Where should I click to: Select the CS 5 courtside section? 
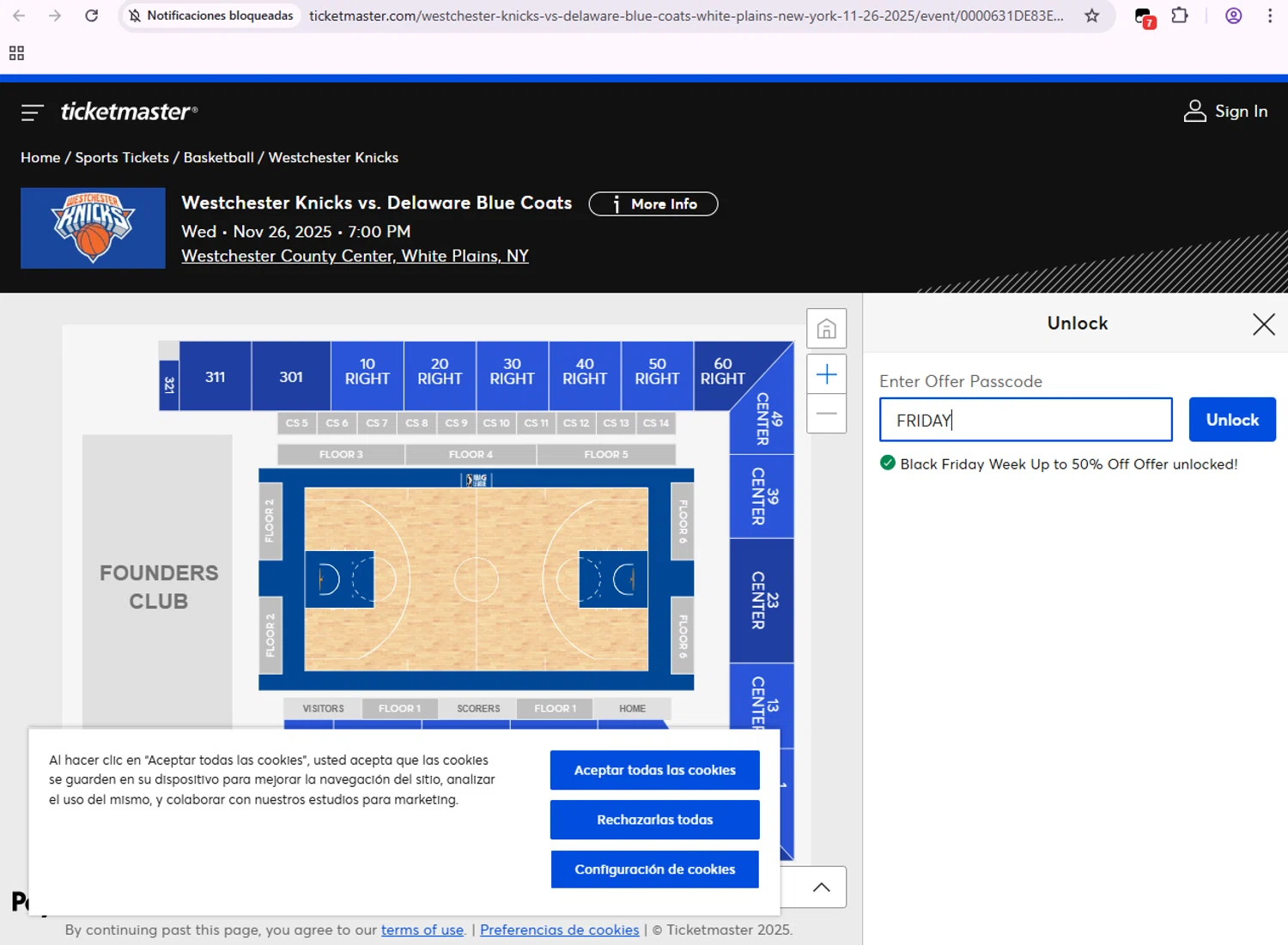[x=297, y=423]
